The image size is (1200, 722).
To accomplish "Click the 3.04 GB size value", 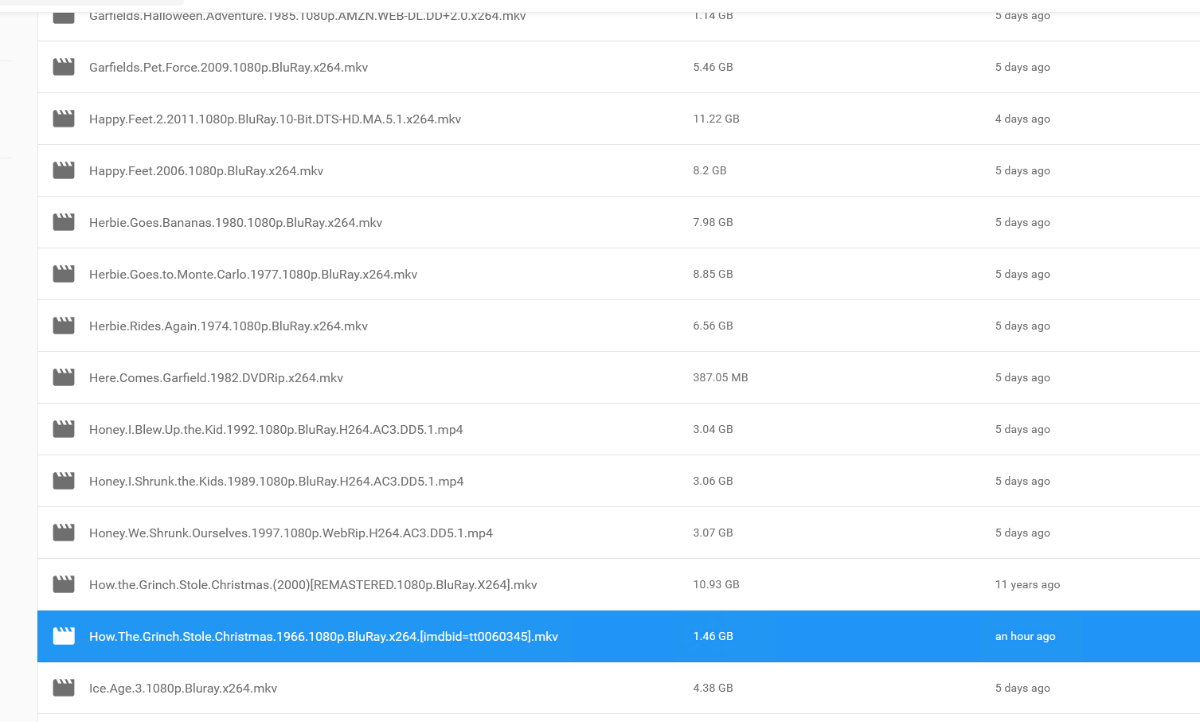I will 713,429.
